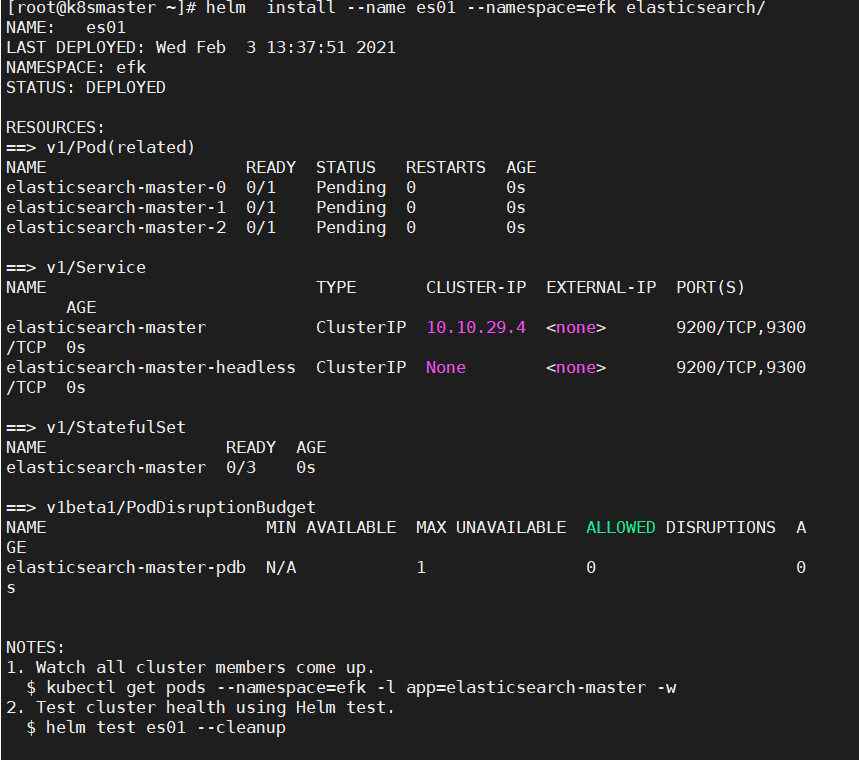
Task: Click the NAMESPACE: efk line
Action: click(x=75, y=67)
